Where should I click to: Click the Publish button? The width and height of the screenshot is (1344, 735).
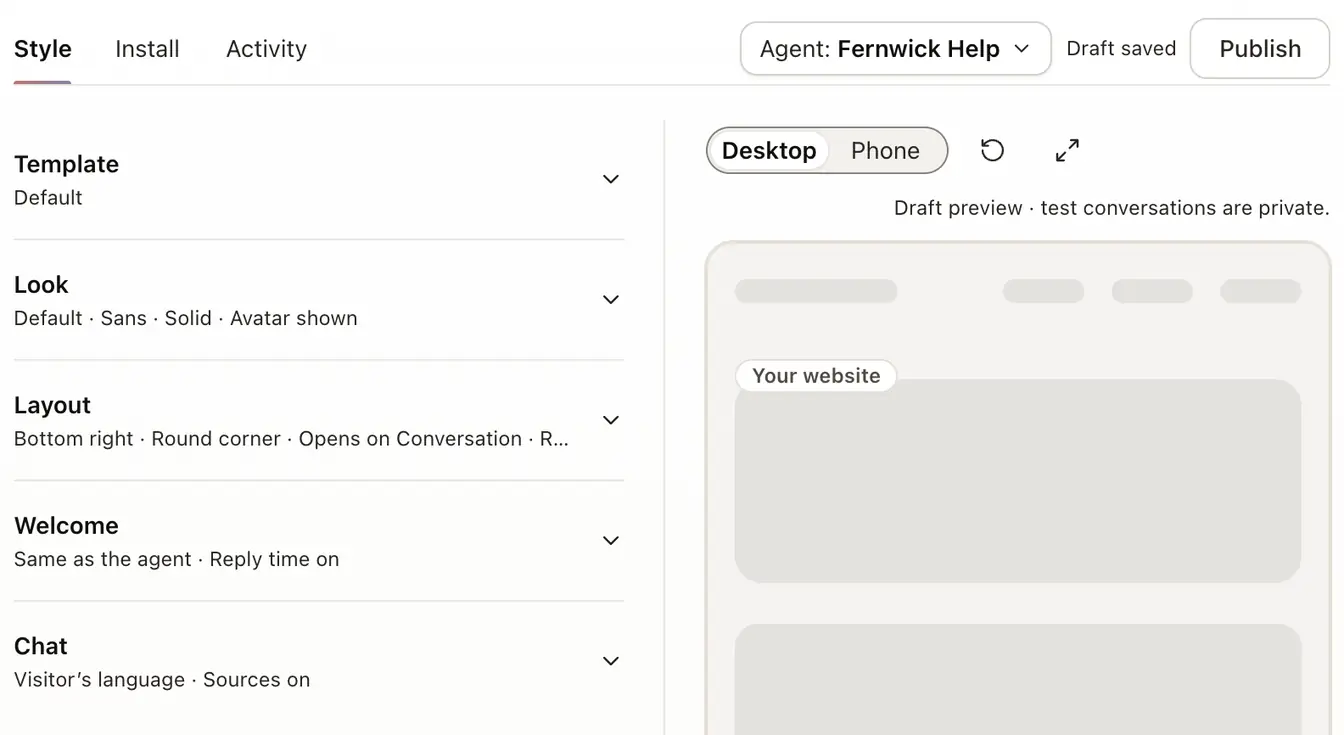(x=1260, y=49)
